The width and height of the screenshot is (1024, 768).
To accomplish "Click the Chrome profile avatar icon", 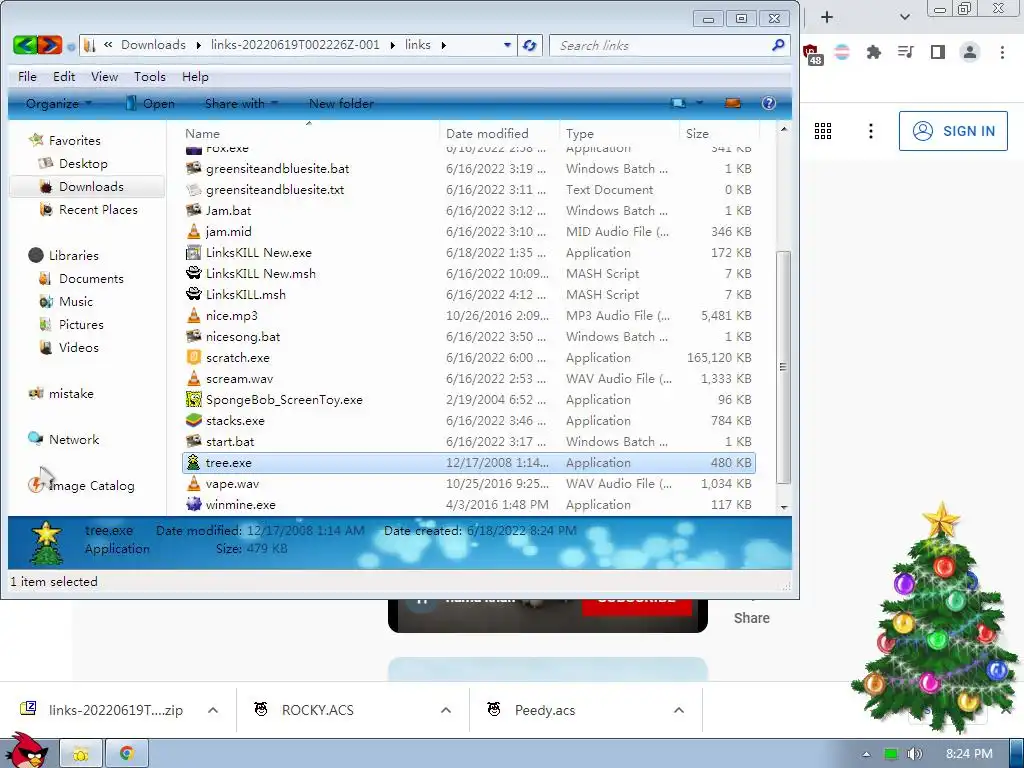I will click(x=970, y=52).
